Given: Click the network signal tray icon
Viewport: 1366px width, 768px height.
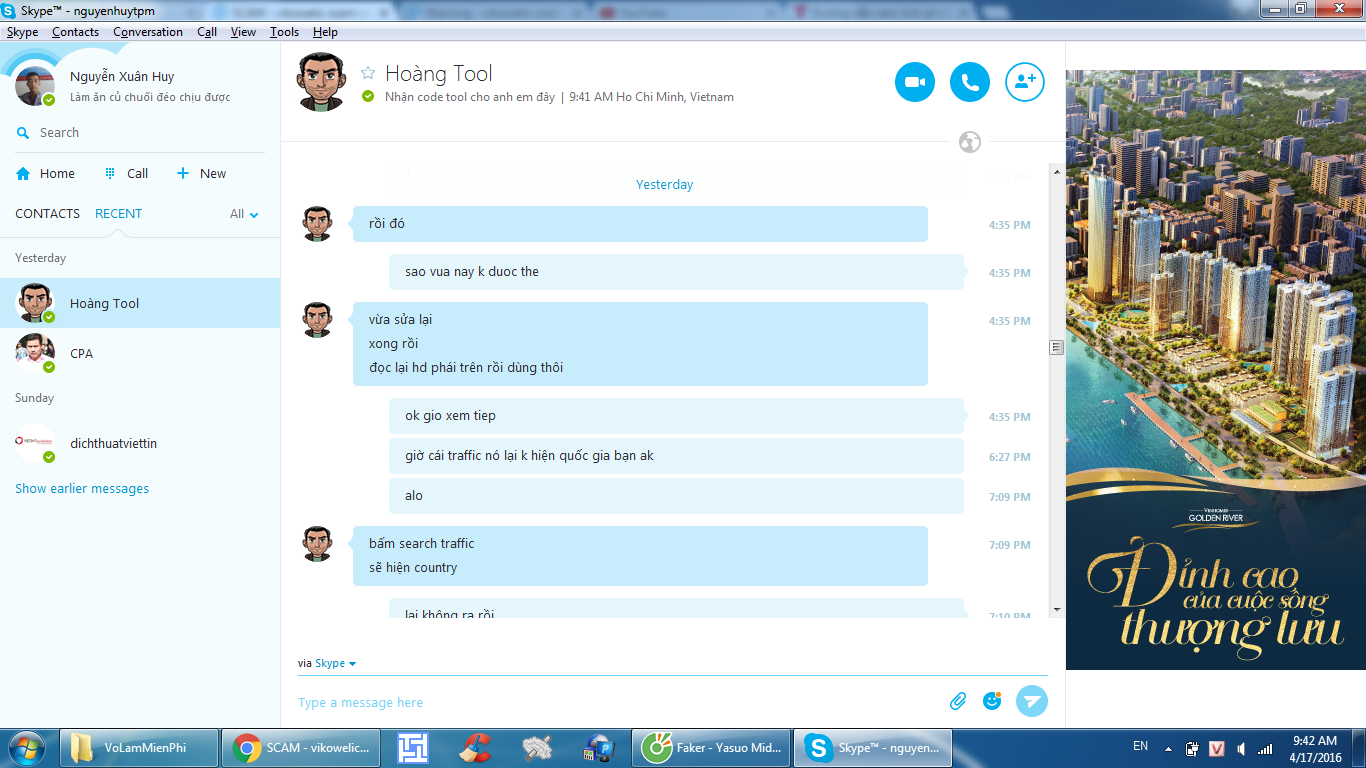Looking at the screenshot, I should [x=1265, y=748].
